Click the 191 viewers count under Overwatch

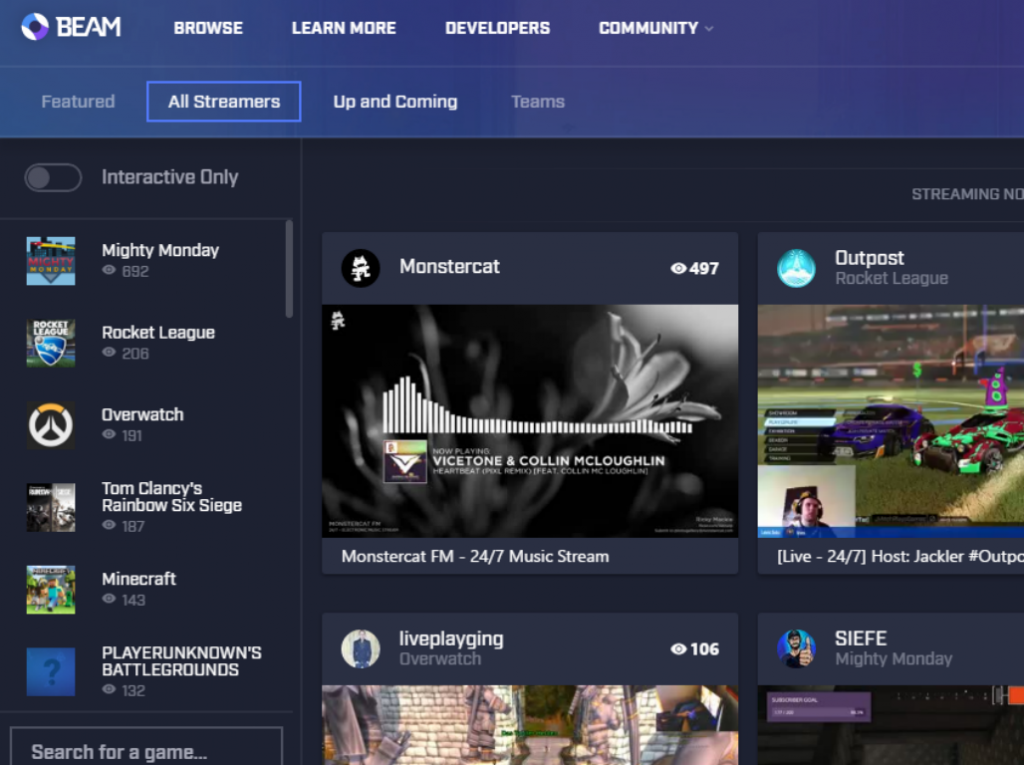click(x=132, y=435)
